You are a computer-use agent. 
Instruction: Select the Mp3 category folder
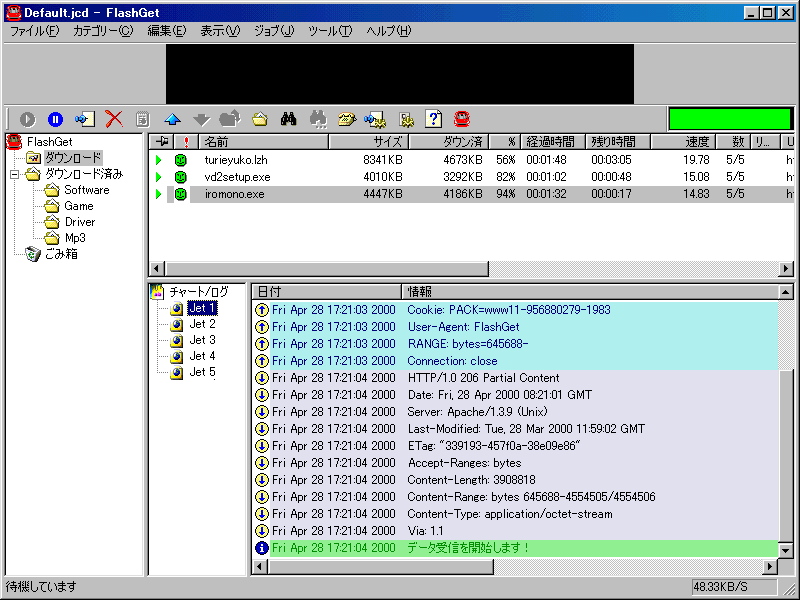[75, 238]
